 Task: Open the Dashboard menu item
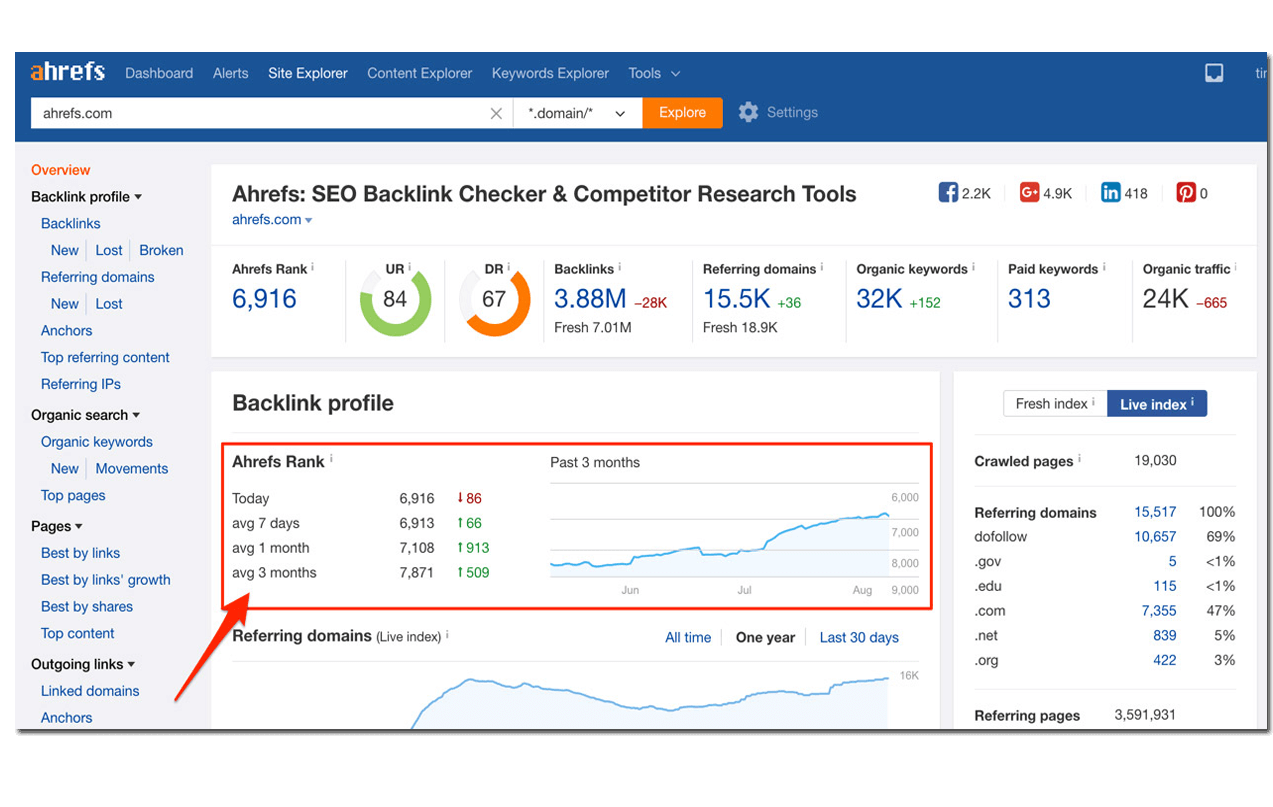click(x=159, y=73)
